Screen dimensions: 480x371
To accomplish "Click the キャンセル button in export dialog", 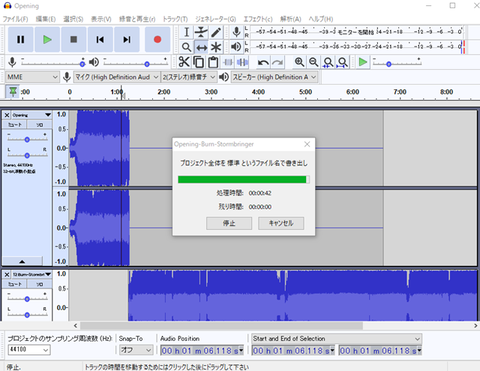I will tap(281, 223).
